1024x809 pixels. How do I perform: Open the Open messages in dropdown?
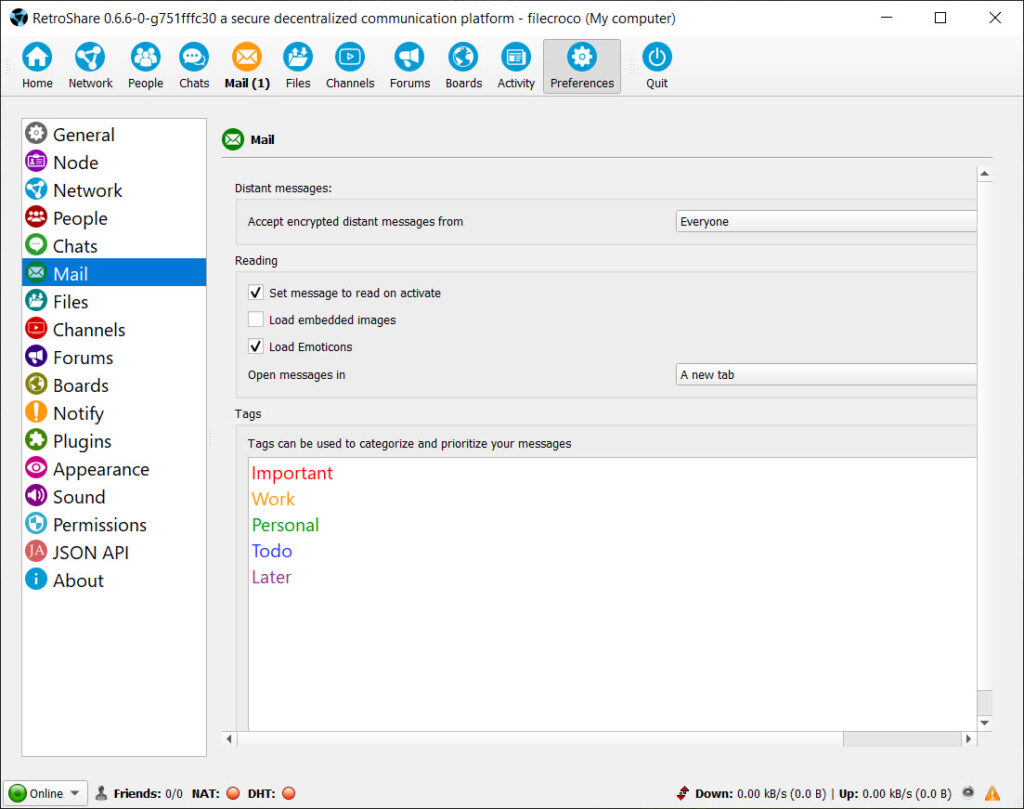pos(826,375)
